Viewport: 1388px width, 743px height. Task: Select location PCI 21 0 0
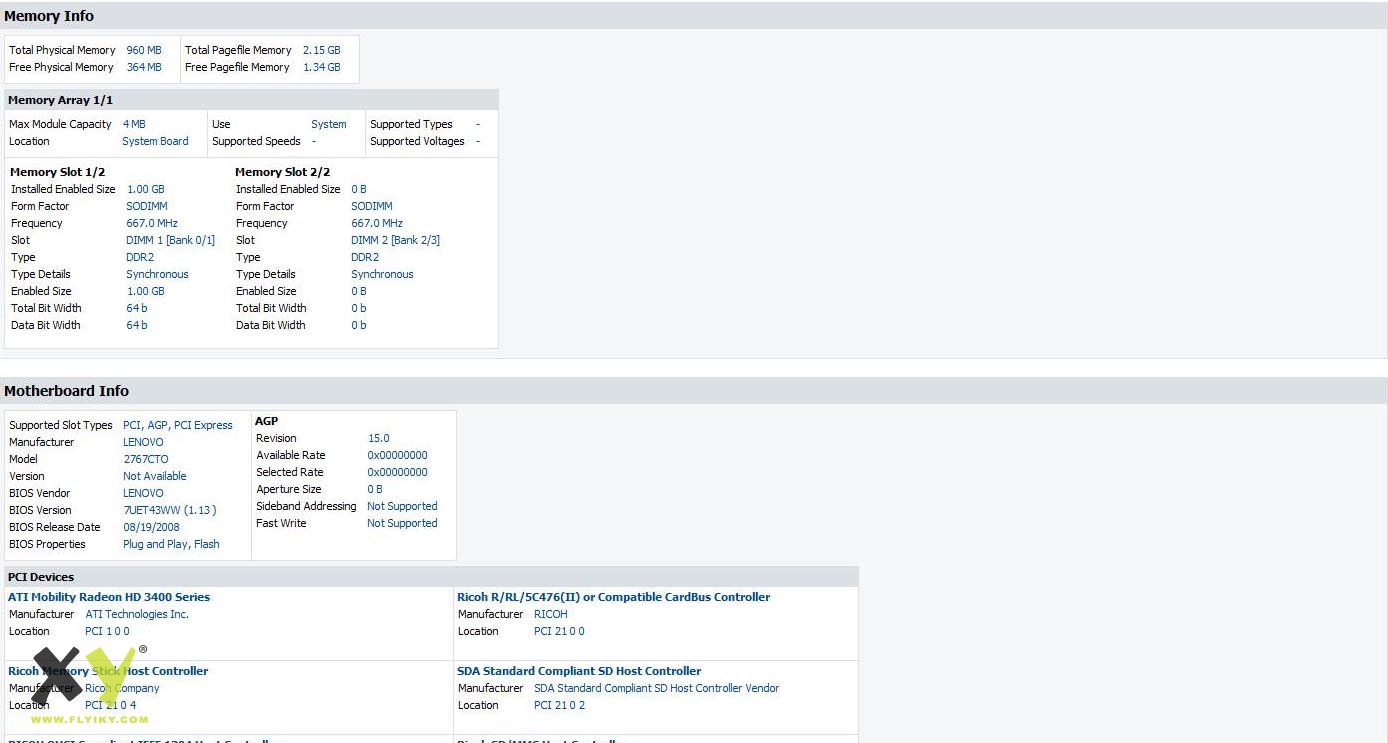(559, 631)
